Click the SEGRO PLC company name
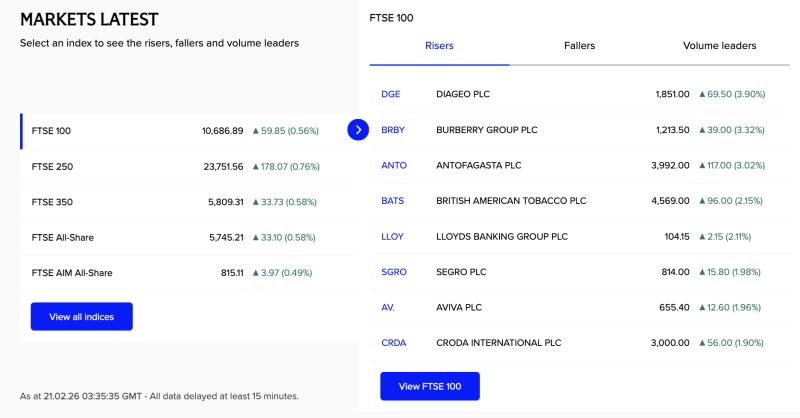This screenshot has width=800, height=418. pyautogui.click(x=461, y=272)
